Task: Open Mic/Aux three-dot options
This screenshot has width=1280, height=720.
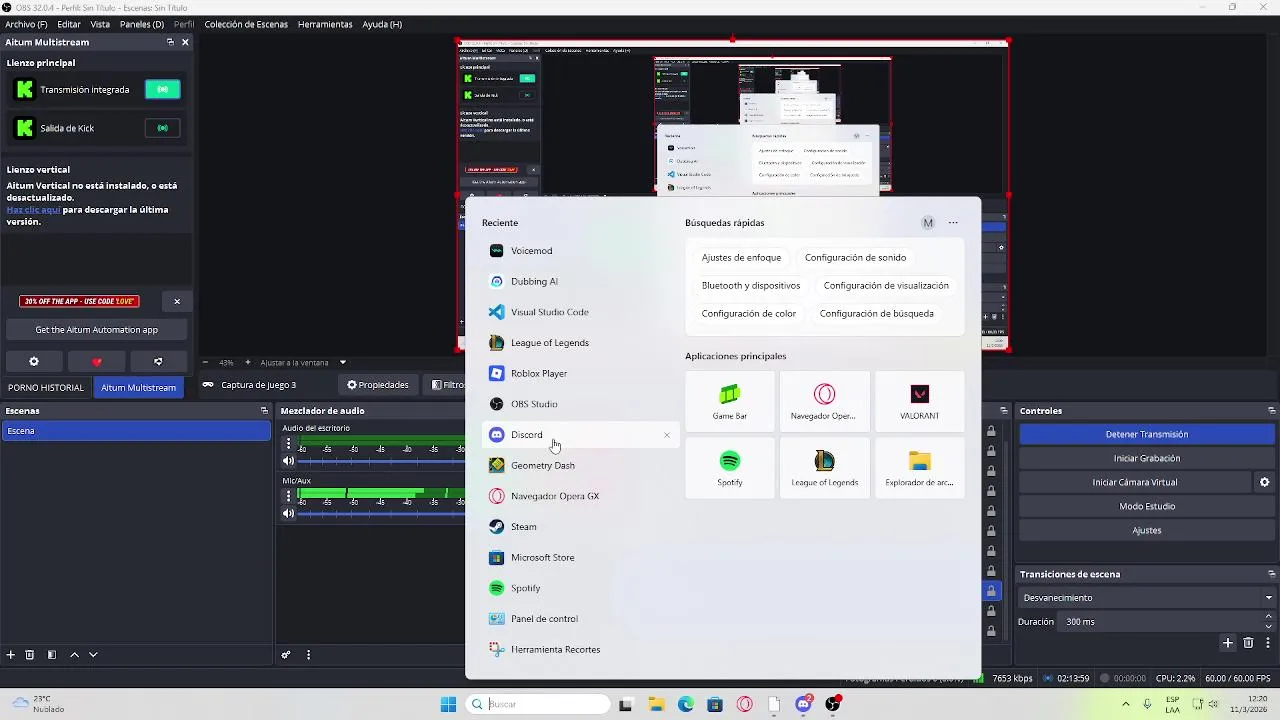Action: coord(289,495)
